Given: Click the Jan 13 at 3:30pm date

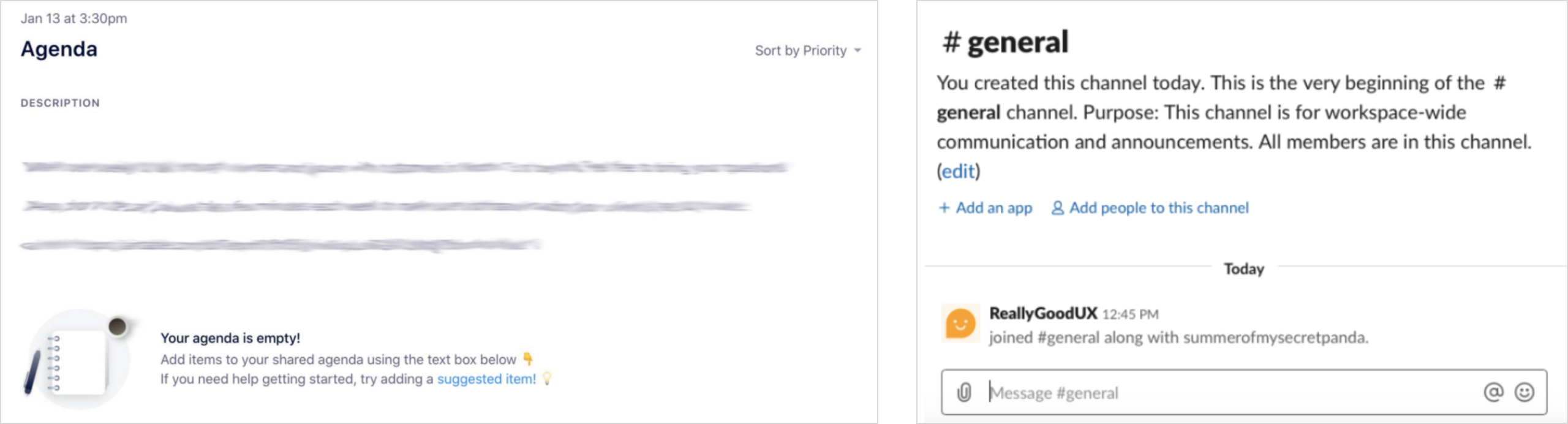Looking at the screenshot, I should (x=74, y=18).
